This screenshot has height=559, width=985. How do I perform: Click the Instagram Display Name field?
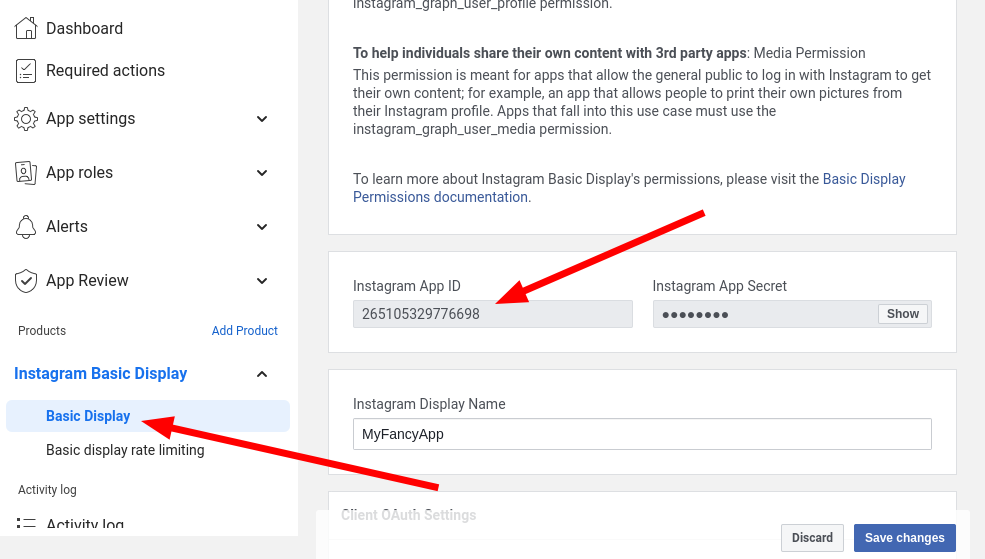642,434
